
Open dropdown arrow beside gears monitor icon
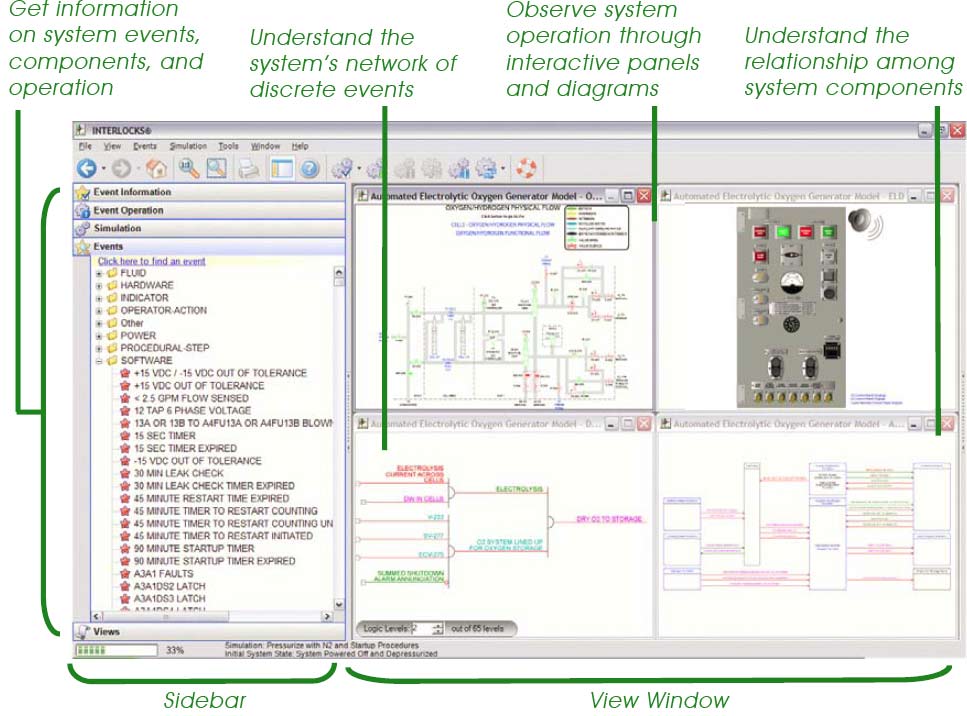(503, 168)
